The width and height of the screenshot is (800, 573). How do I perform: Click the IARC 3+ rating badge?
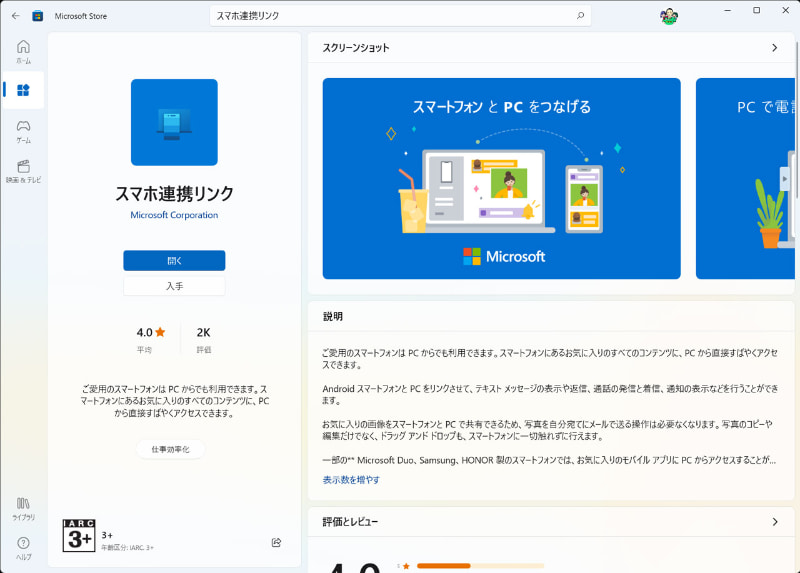pyautogui.click(x=79, y=535)
